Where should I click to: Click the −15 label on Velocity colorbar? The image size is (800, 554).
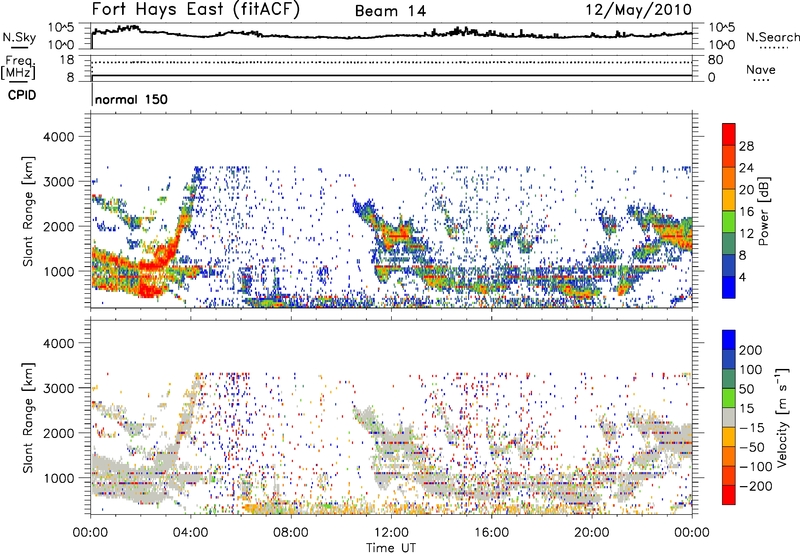[x=752, y=428]
